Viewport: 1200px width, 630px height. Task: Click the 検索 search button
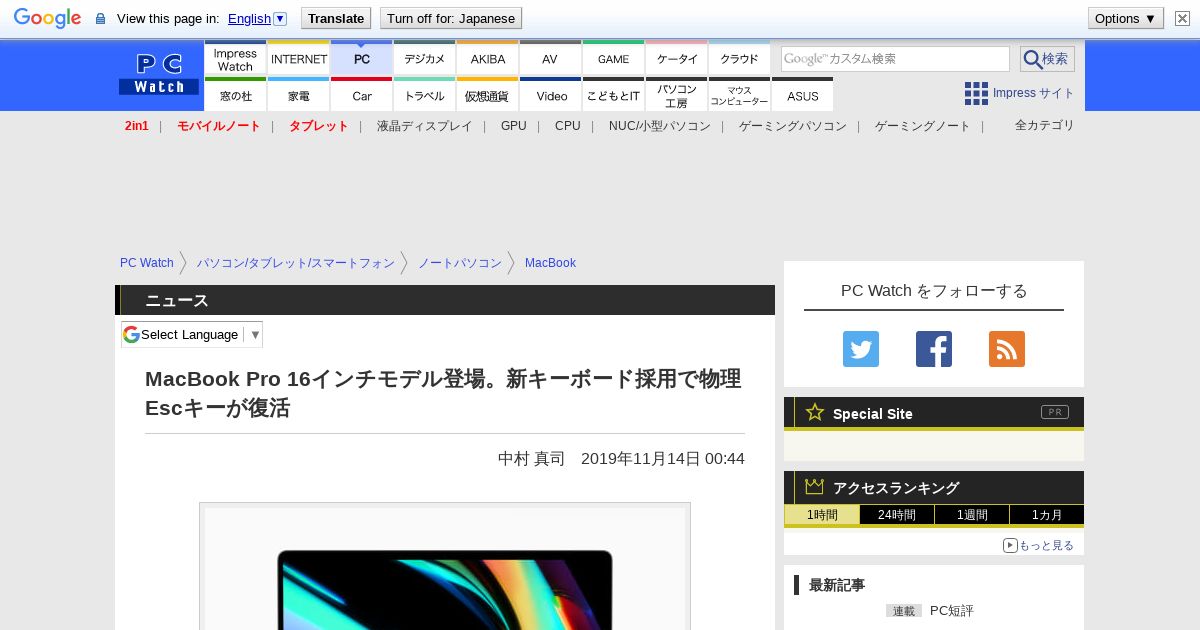pyautogui.click(x=1047, y=59)
